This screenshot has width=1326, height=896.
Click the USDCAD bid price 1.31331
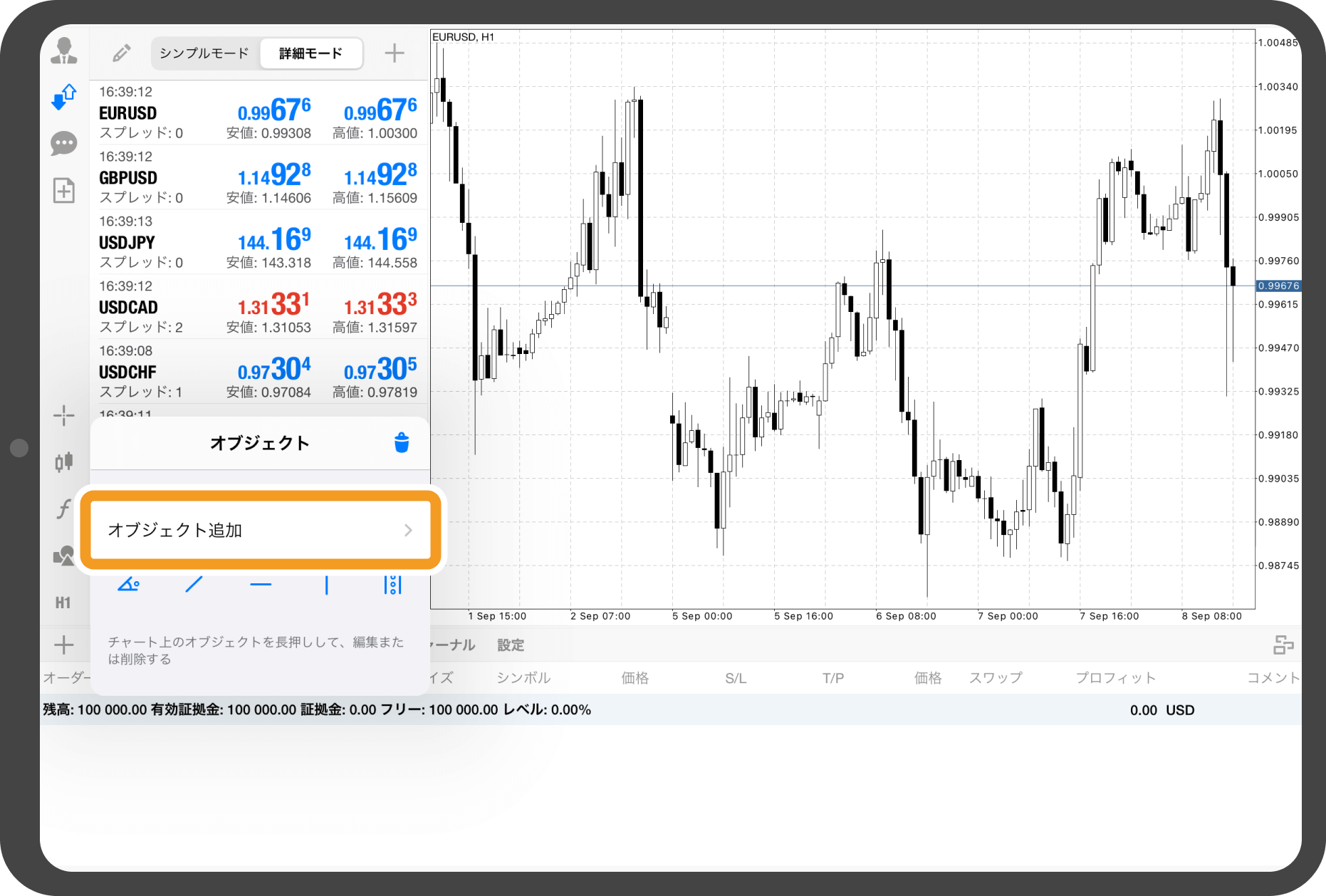point(273,305)
